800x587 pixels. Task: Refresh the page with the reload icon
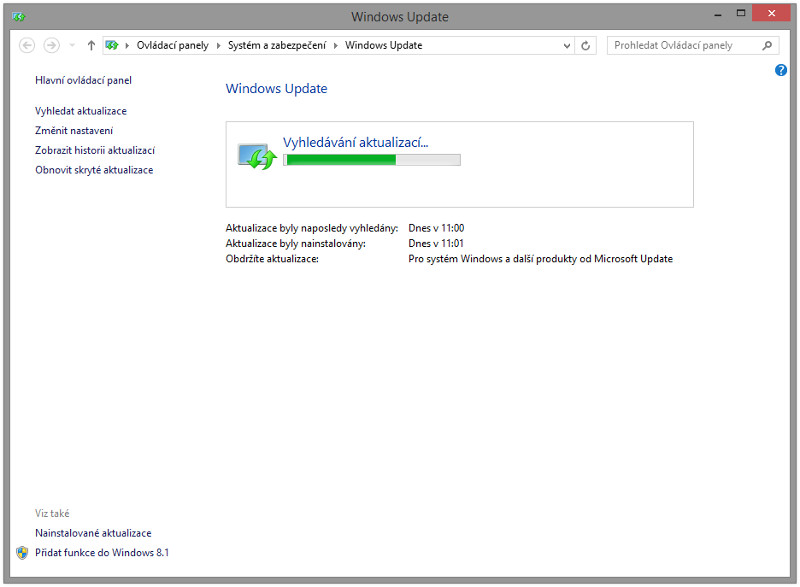tap(586, 45)
